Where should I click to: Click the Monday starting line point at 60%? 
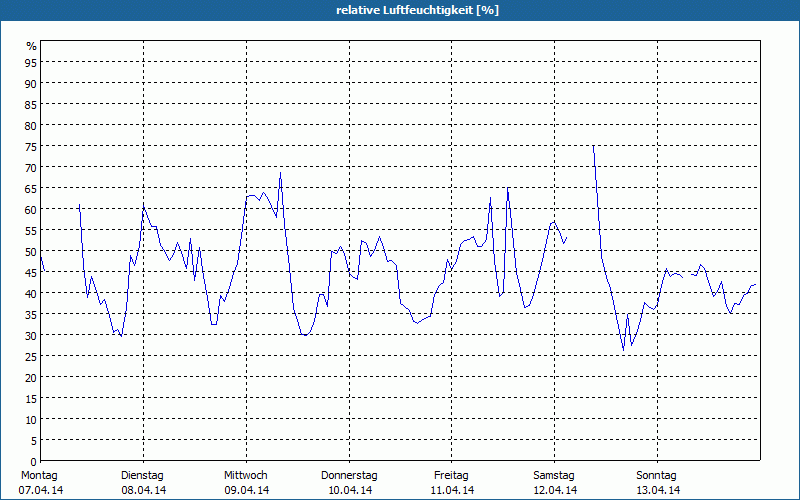(x=80, y=205)
